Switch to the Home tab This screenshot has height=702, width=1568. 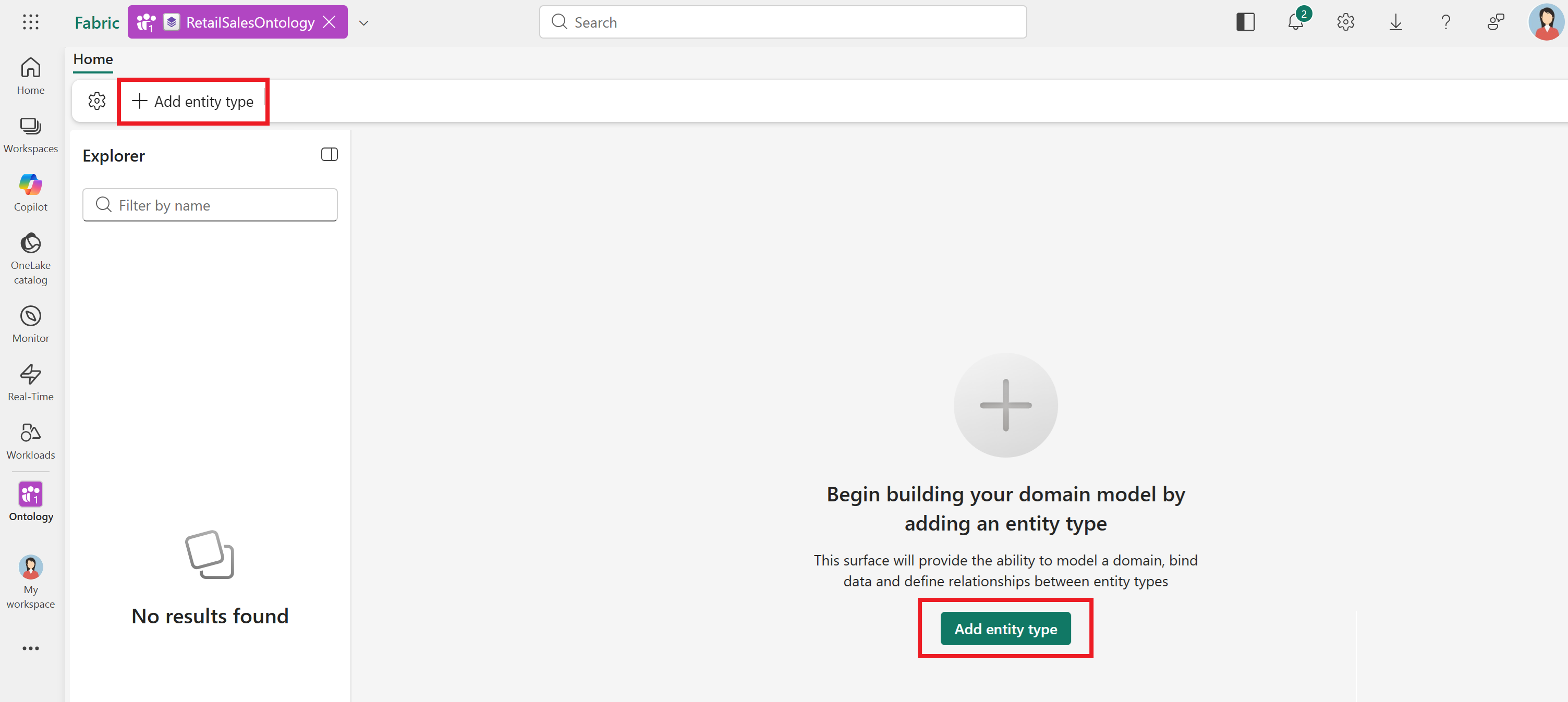93,59
